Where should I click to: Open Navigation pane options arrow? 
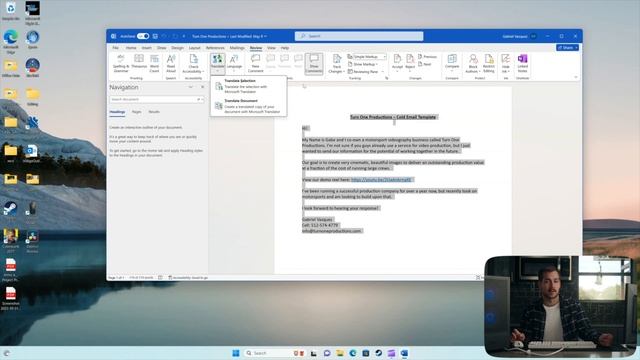tap(191, 87)
